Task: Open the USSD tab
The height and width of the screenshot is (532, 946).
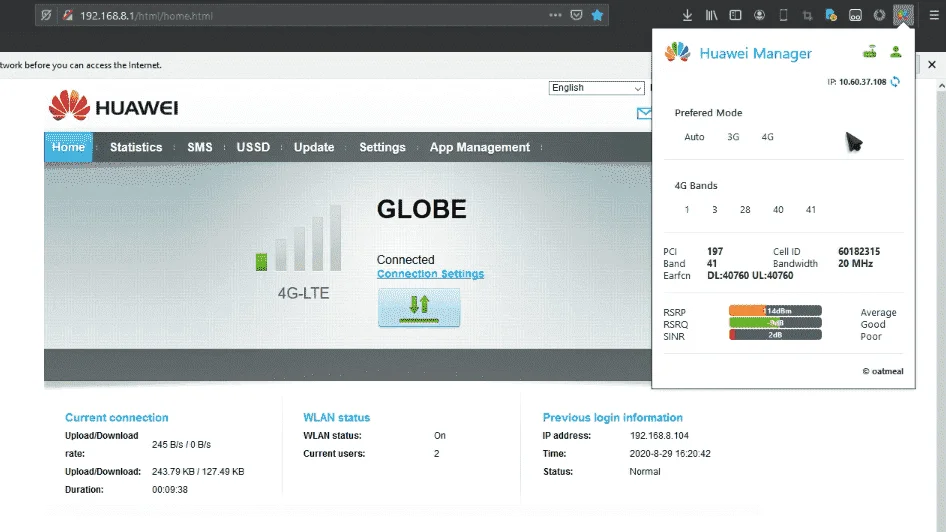Action: [x=253, y=147]
